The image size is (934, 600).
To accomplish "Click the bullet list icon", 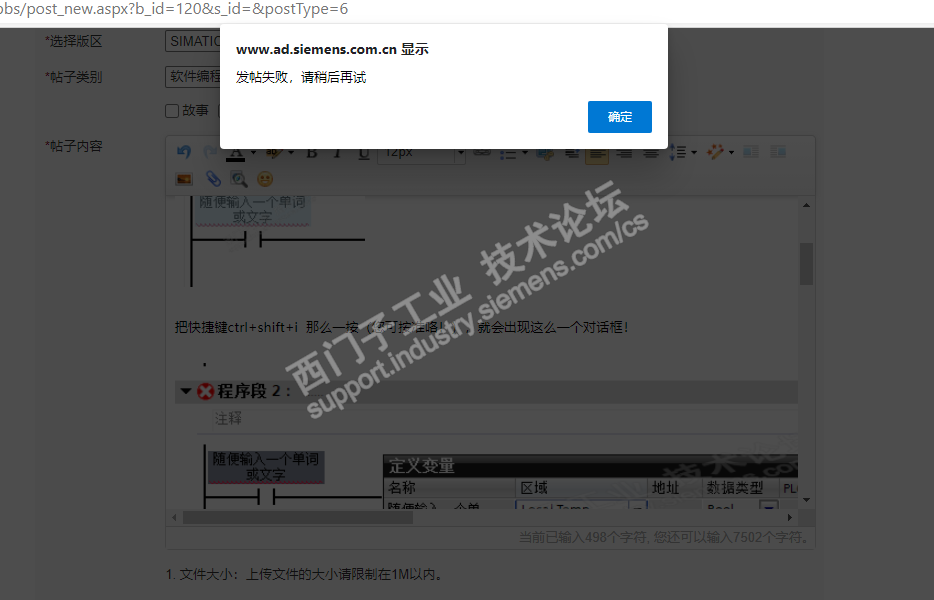I will (508, 154).
